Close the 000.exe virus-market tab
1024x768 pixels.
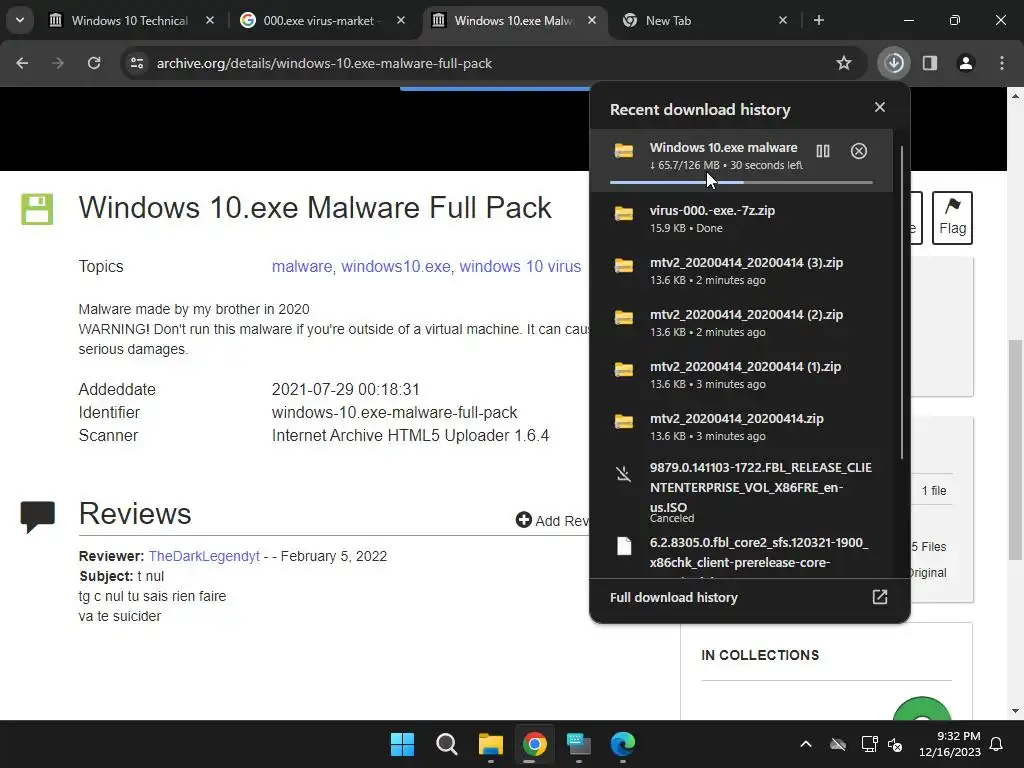coord(401,21)
